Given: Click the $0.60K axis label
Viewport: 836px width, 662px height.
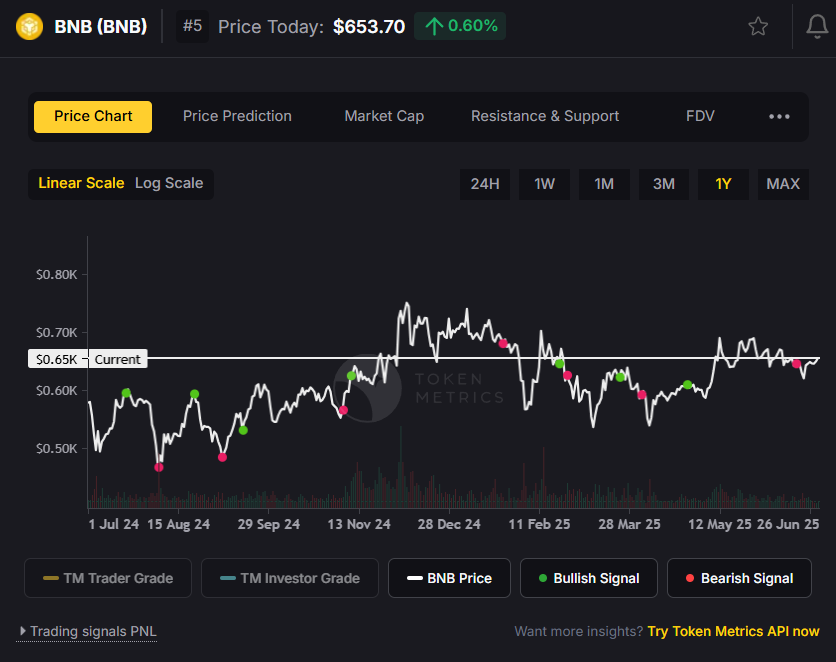Looking at the screenshot, I should point(57,391).
